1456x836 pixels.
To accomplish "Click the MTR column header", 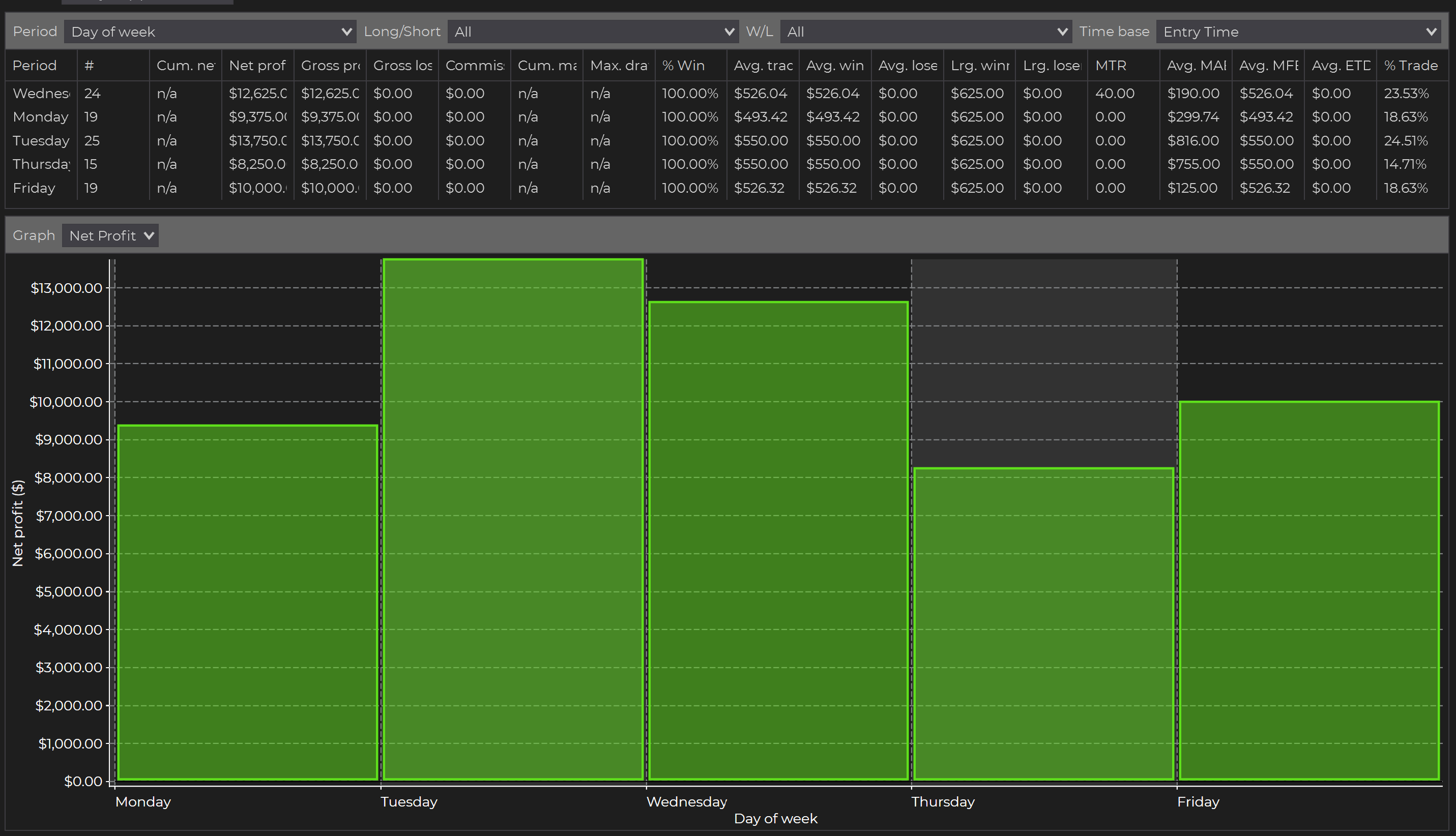I will tap(1111, 66).
